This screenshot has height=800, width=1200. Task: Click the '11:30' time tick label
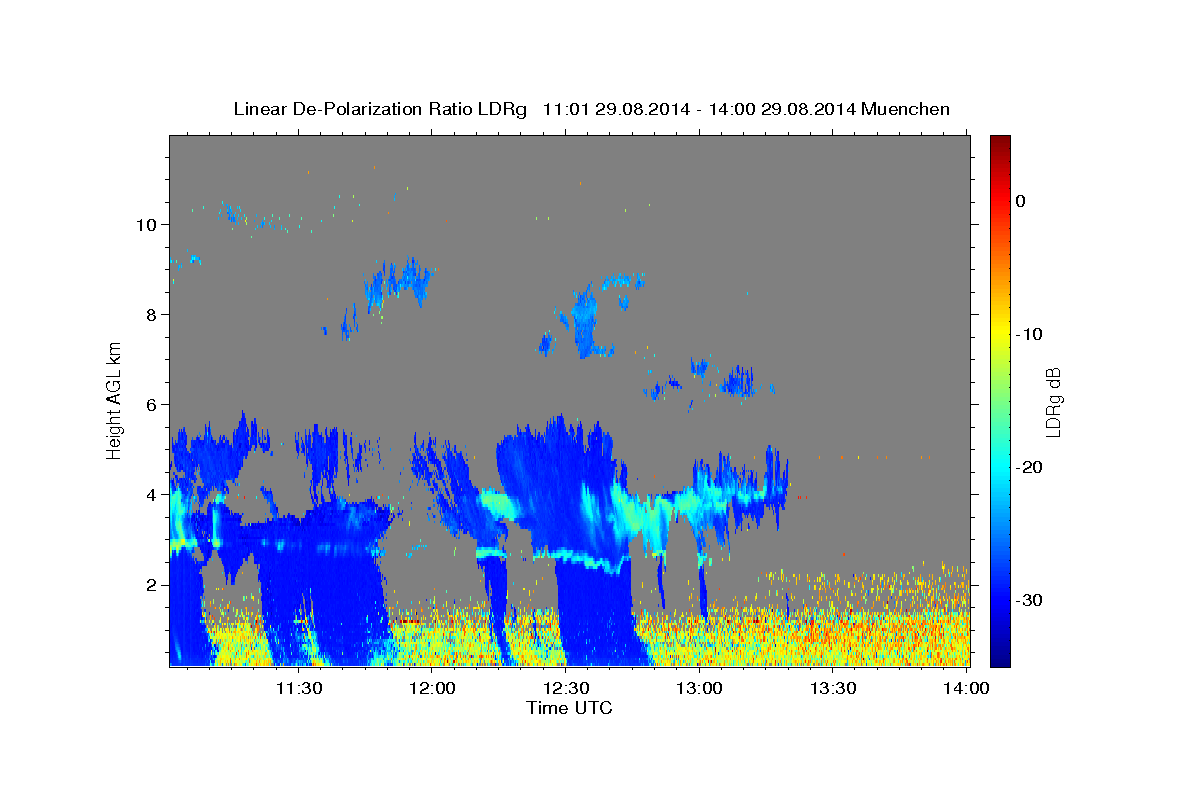[299, 688]
